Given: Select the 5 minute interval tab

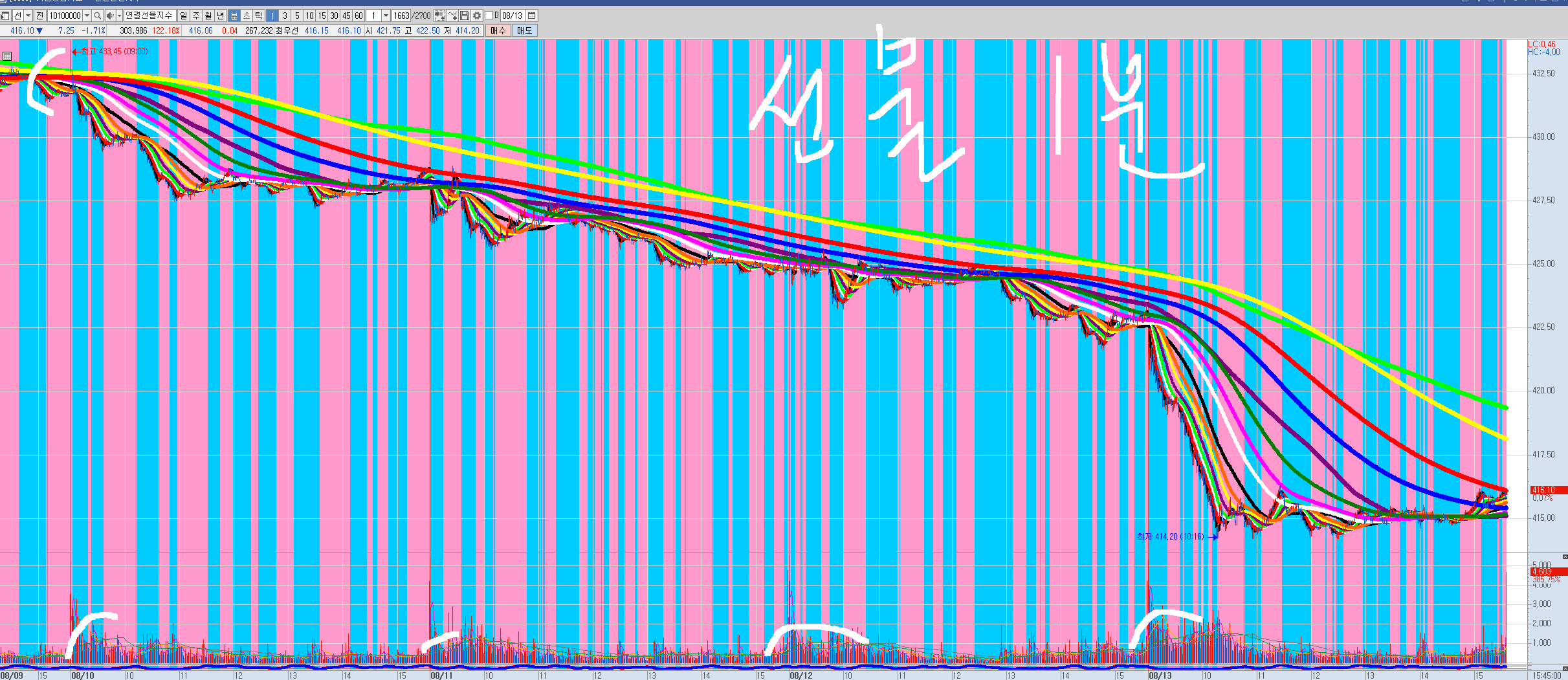Looking at the screenshot, I should pyautogui.click(x=297, y=16).
